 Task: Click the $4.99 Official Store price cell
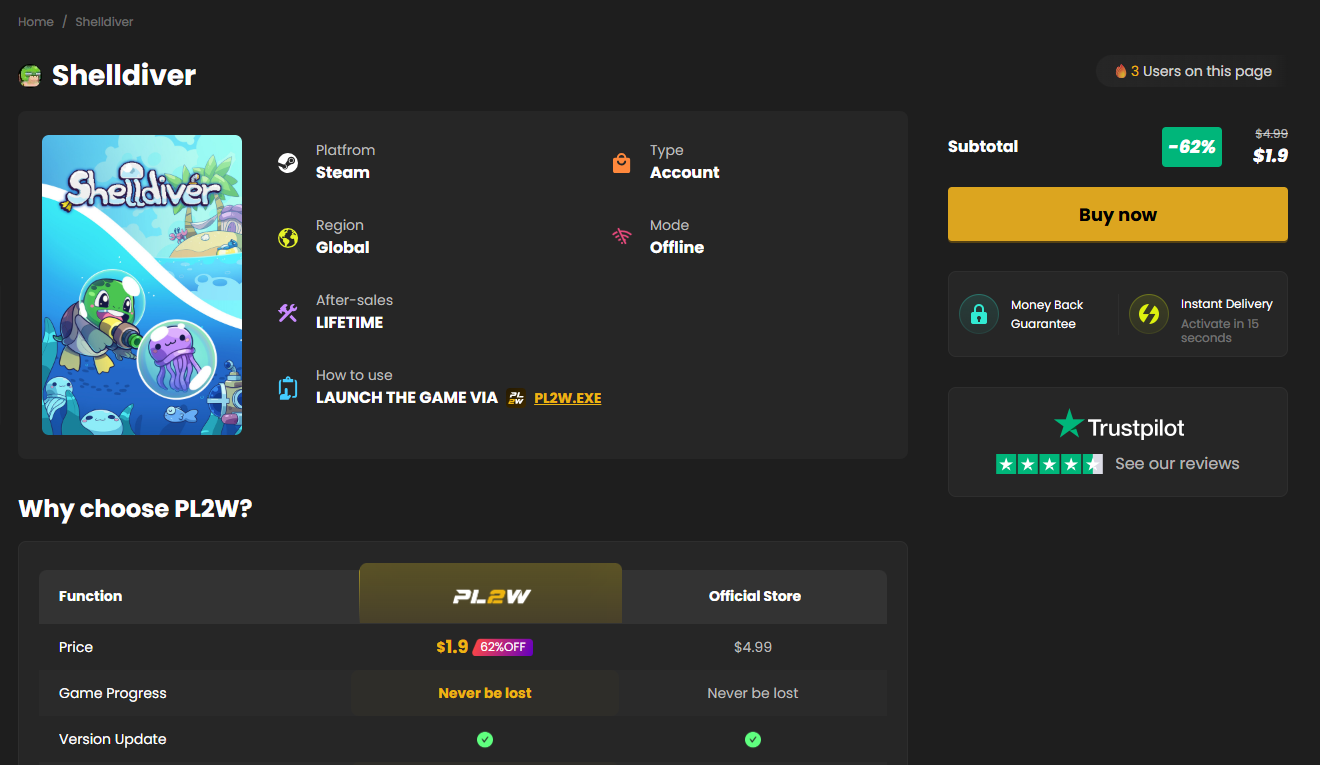pyautogui.click(x=753, y=647)
